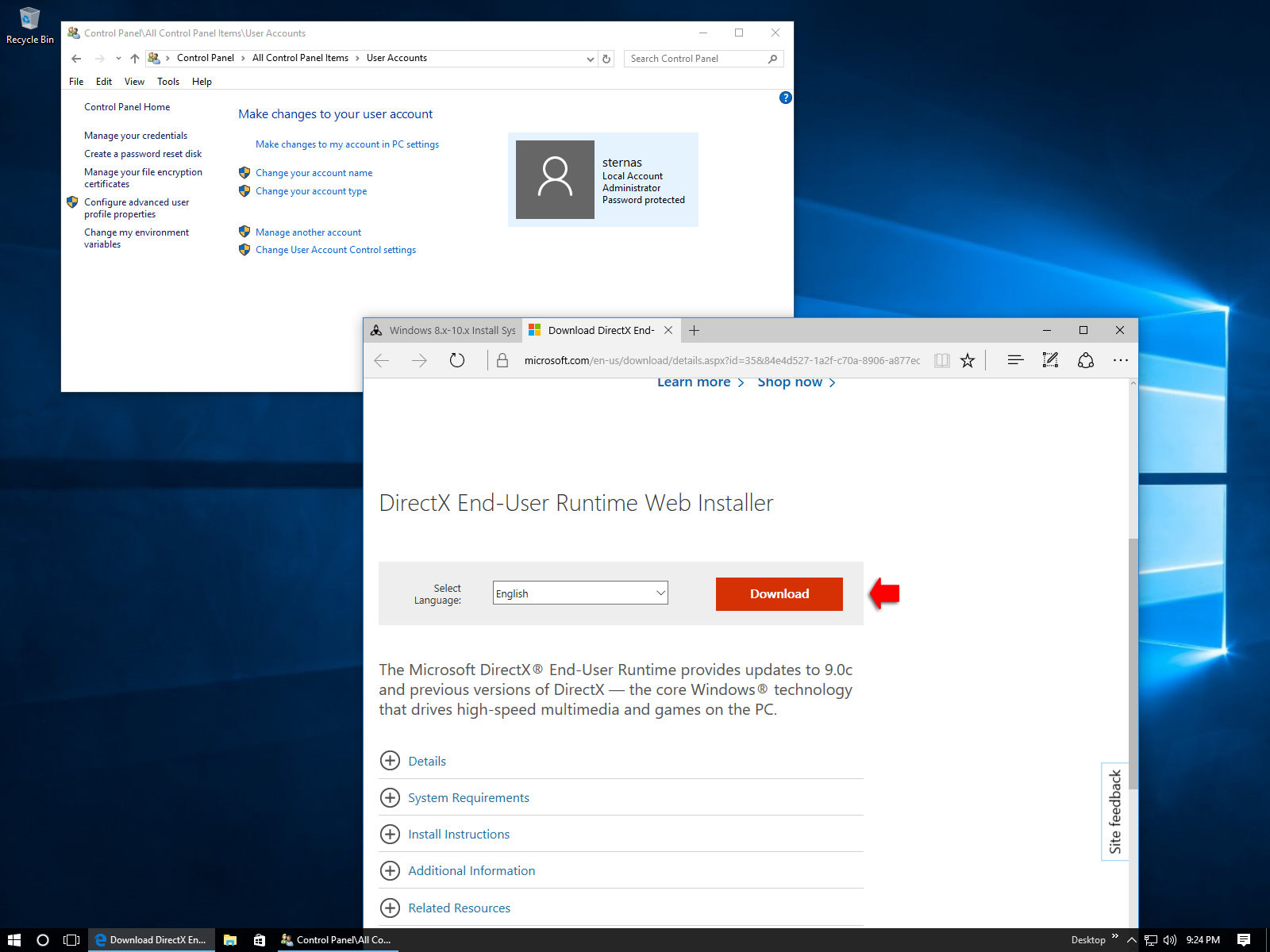Open Manage your credentials
The image size is (1270, 952).
(136, 136)
